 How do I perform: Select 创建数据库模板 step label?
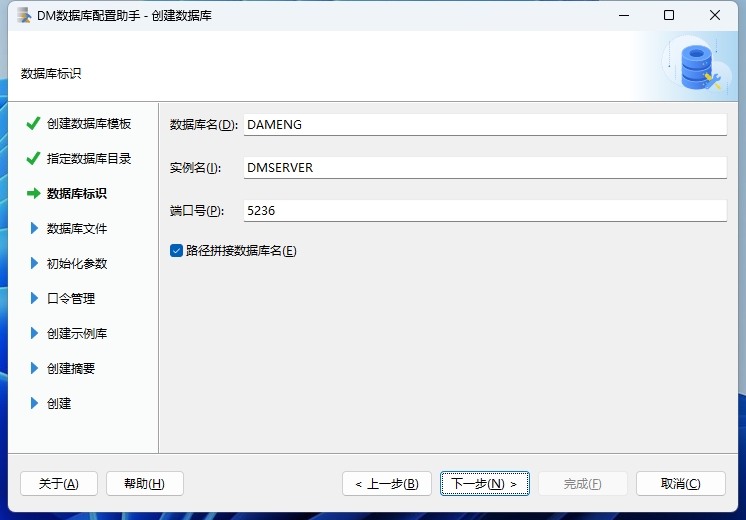[x=89, y=124]
